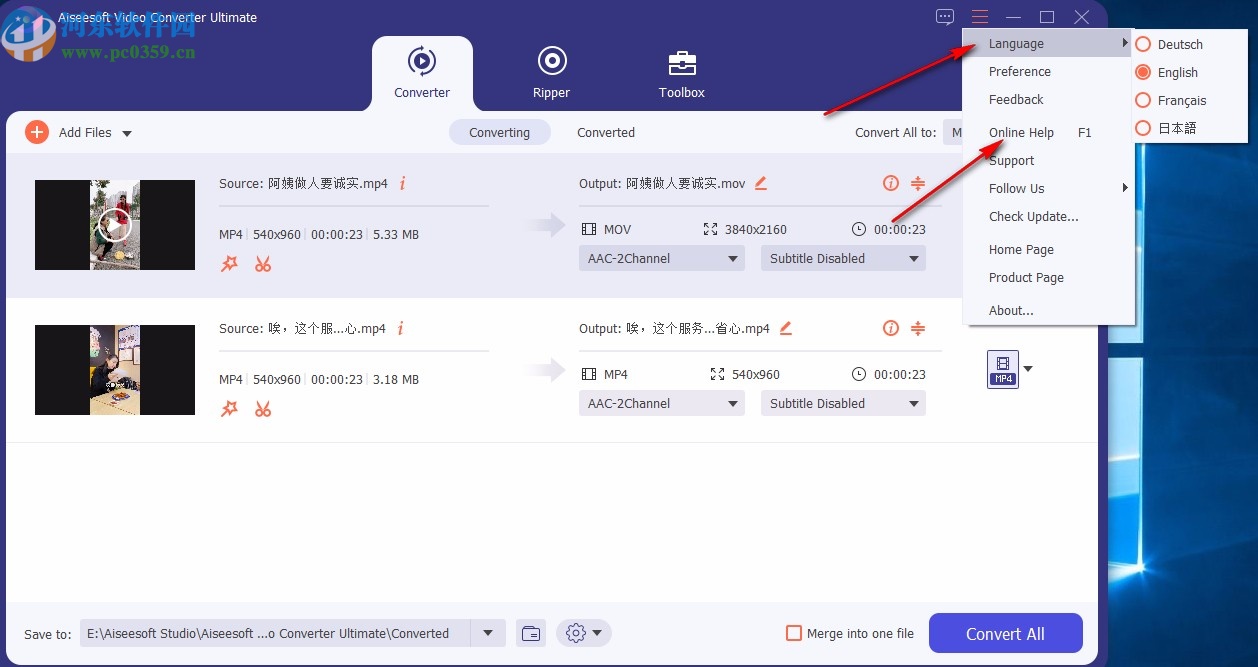Viewport: 1258px width, 667px height.
Task: Open the edit effects icon for first video
Action: tap(229, 263)
